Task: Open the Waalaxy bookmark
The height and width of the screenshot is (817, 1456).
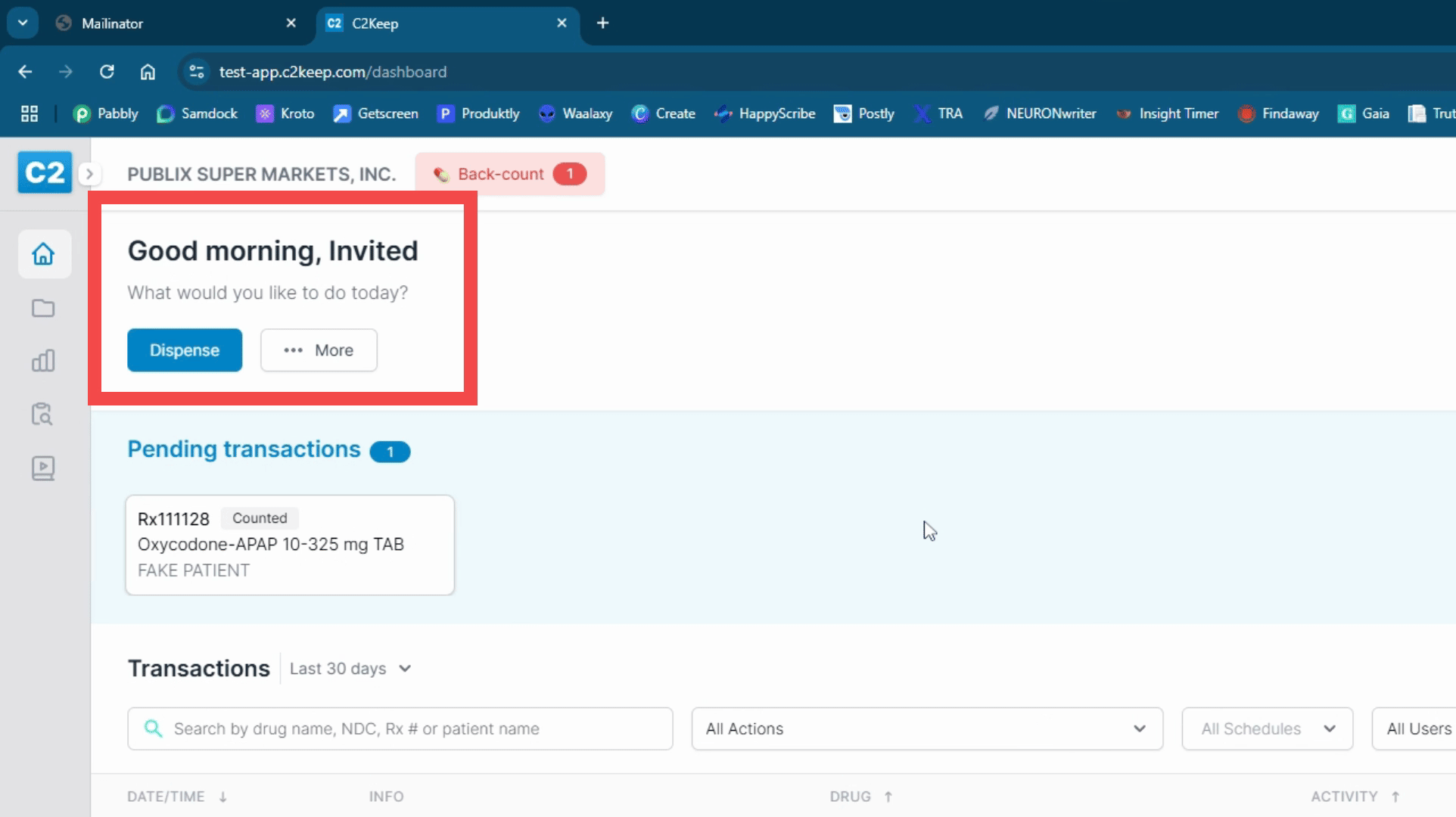Action: 575,113
